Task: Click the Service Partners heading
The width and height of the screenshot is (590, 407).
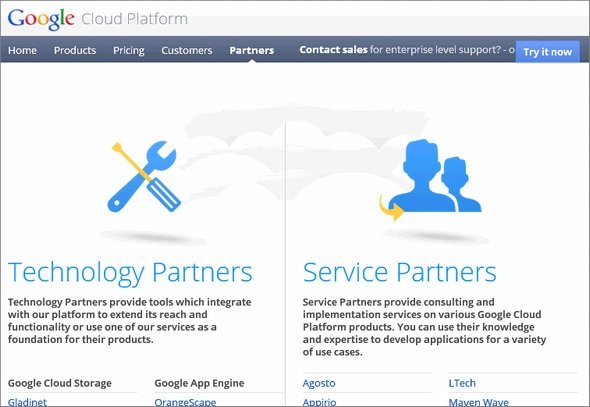Action: [400, 272]
